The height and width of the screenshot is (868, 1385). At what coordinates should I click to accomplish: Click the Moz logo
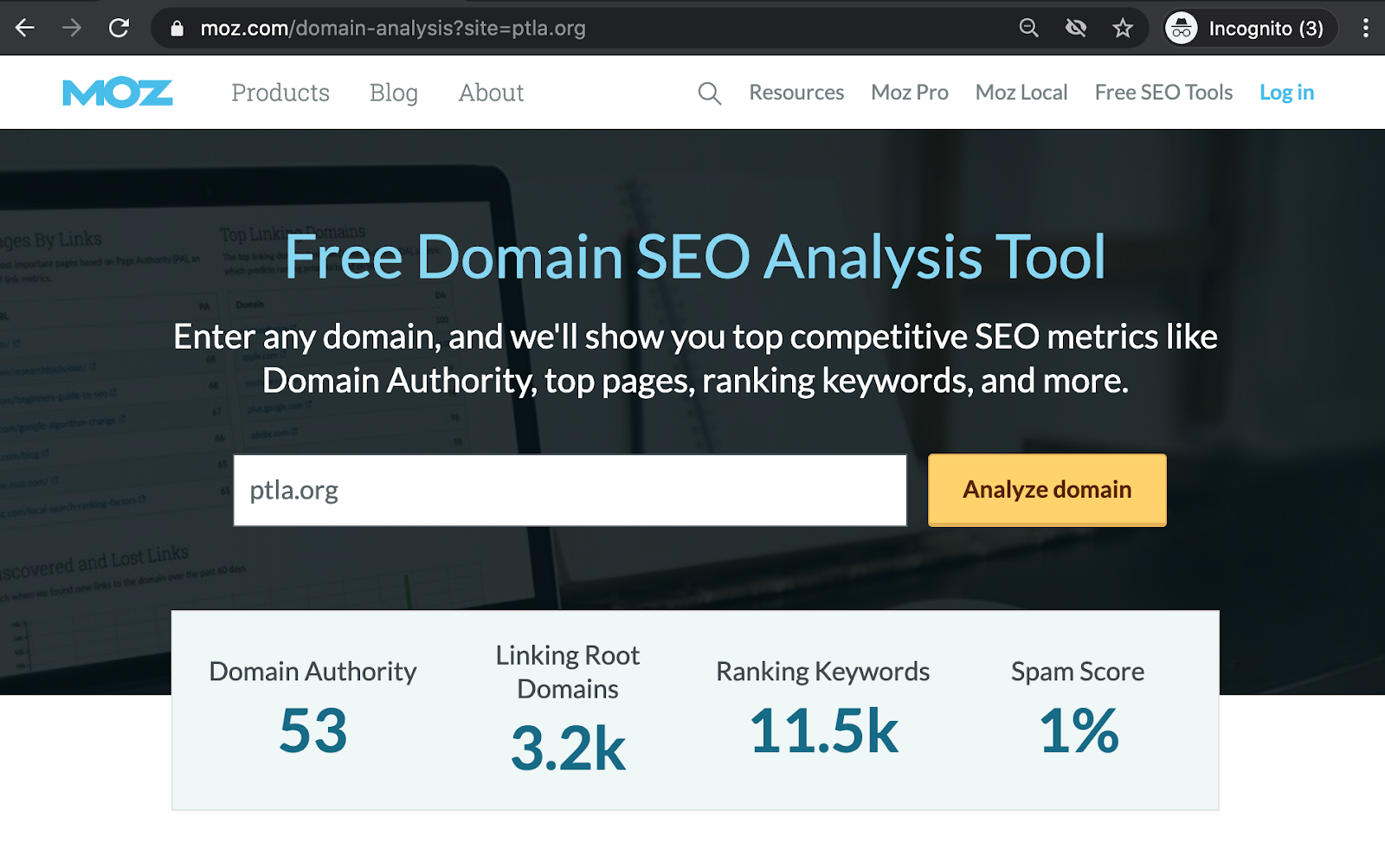(118, 93)
